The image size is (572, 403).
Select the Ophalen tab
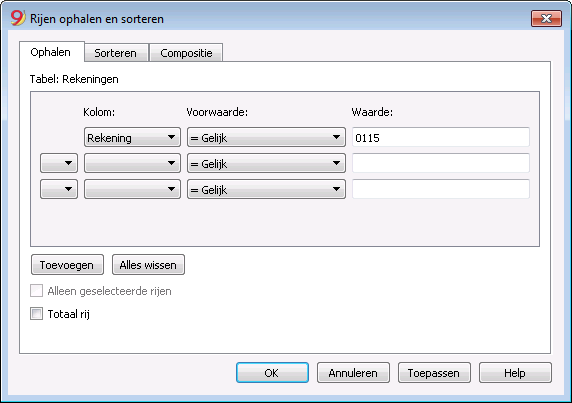pos(51,52)
